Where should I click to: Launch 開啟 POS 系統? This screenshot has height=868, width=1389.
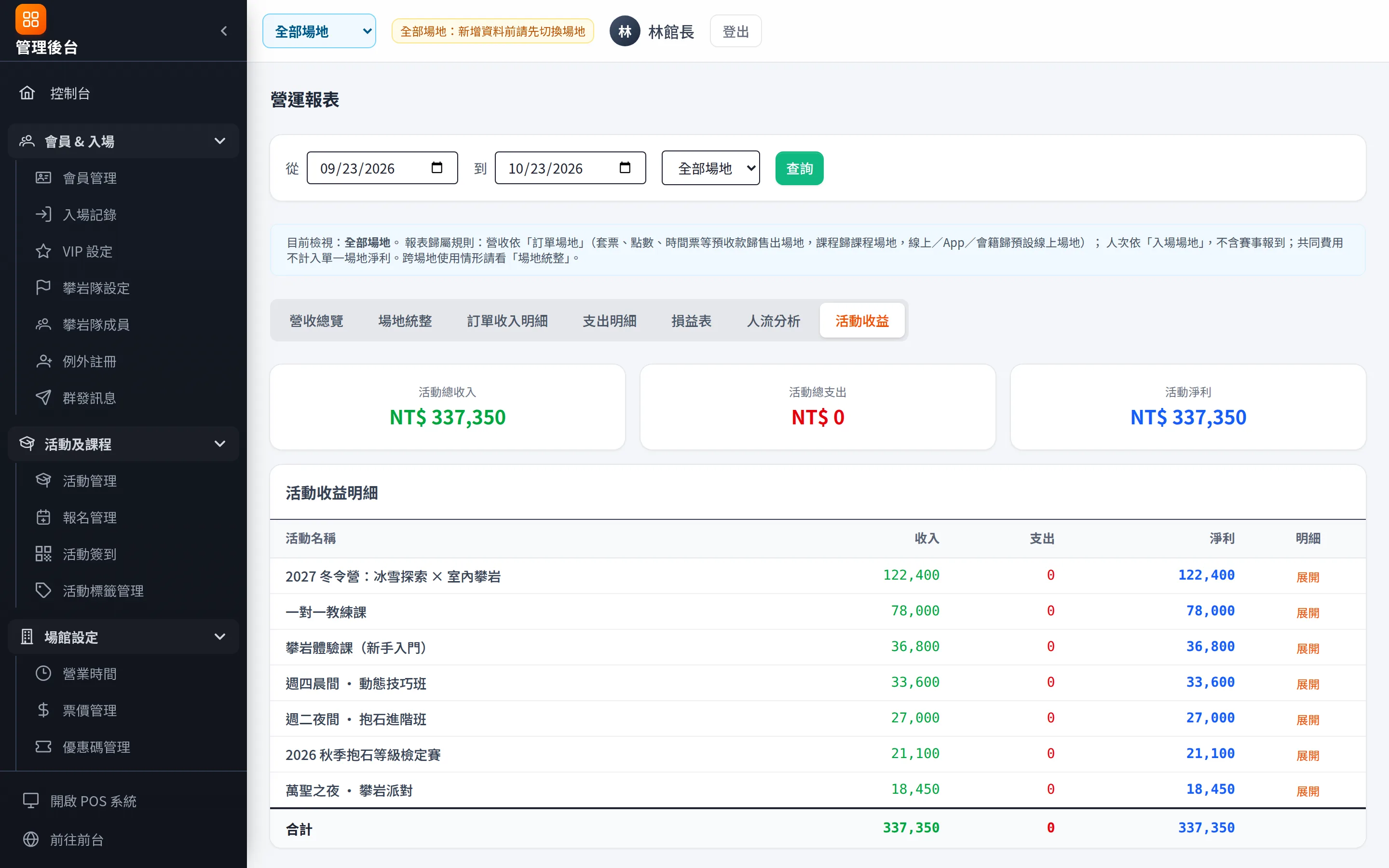click(123, 801)
